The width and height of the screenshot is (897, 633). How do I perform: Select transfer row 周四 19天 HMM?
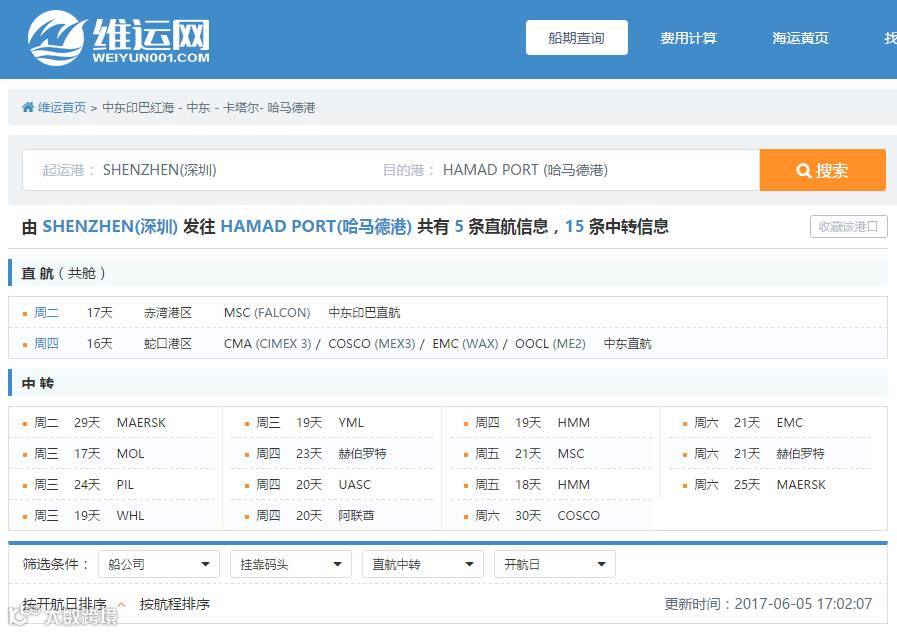tap(551, 423)
